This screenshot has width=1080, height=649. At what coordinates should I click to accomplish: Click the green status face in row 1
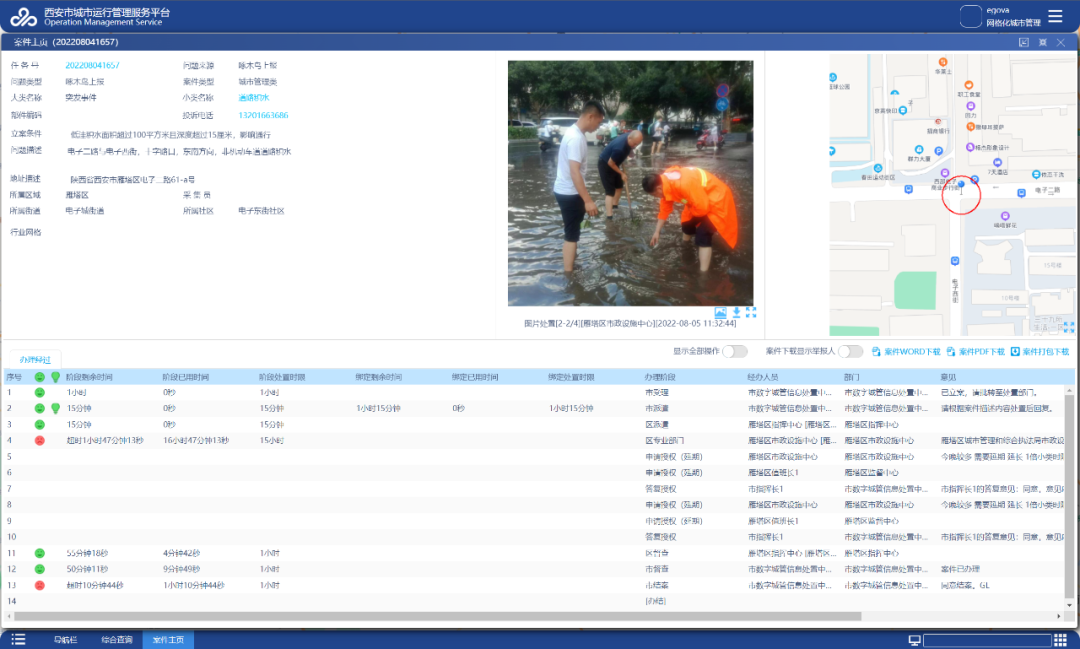click(40, 392)
